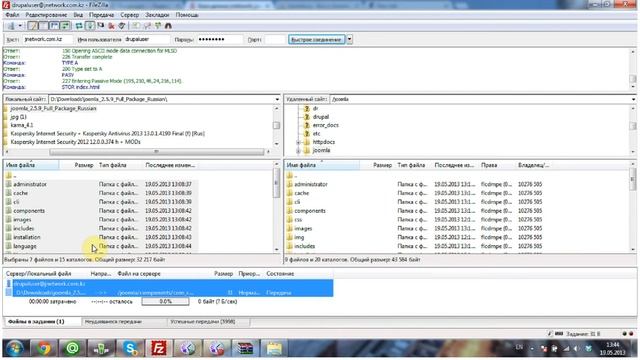
Task: Click the empty port field
Action: point(275,39)
